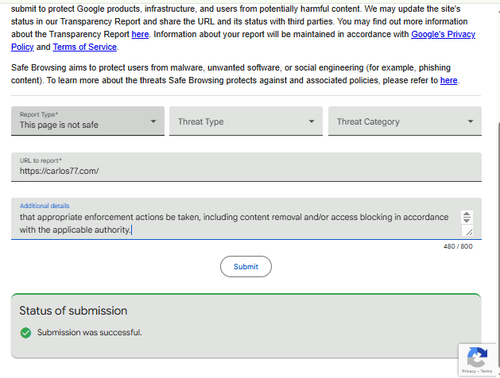Click the details textarea scroll stepper arrows
This screenshot has width=500, height=378.
pos(467,217)
